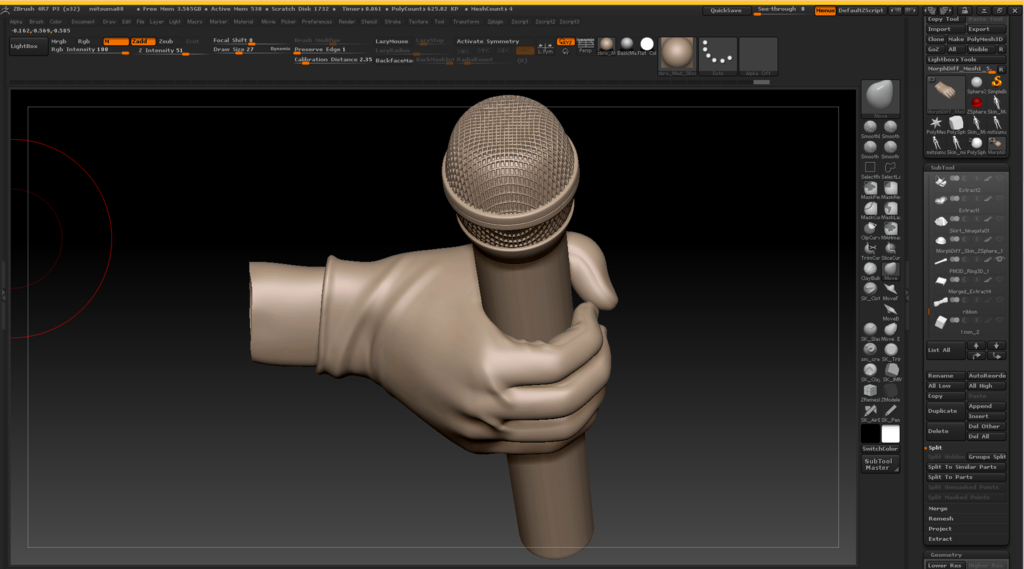Click the SwitchColor button
The image size is (1024, 569).
click(x=880, y=449)
